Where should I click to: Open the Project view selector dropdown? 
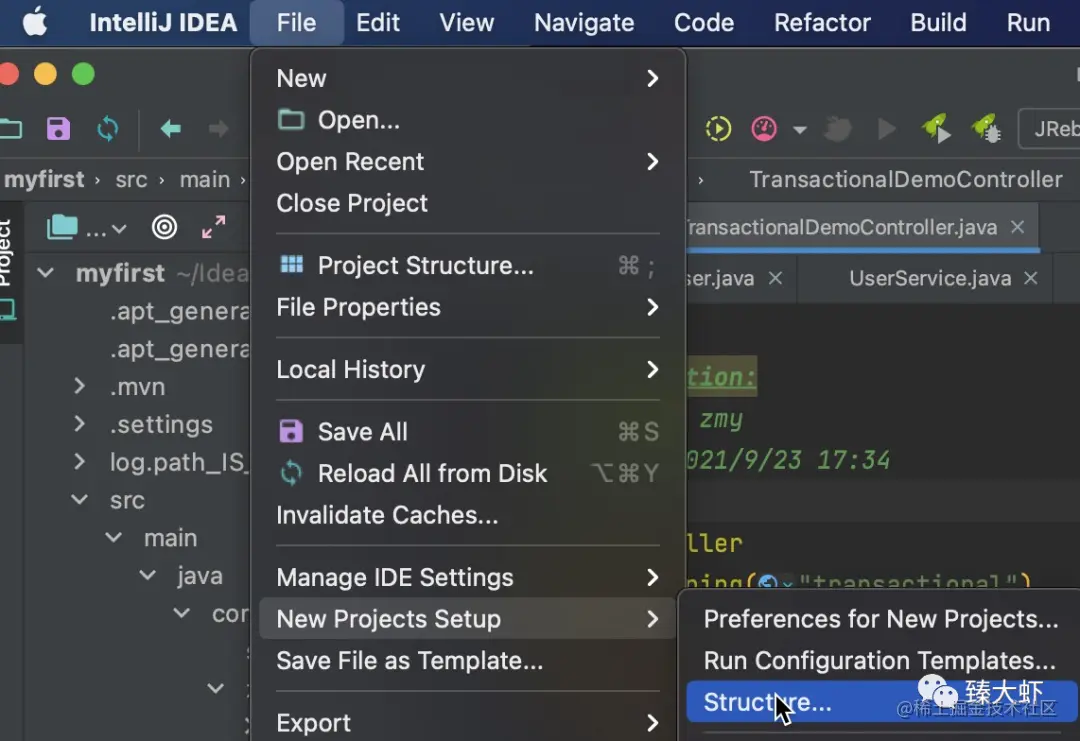click(x=87, y=227)
